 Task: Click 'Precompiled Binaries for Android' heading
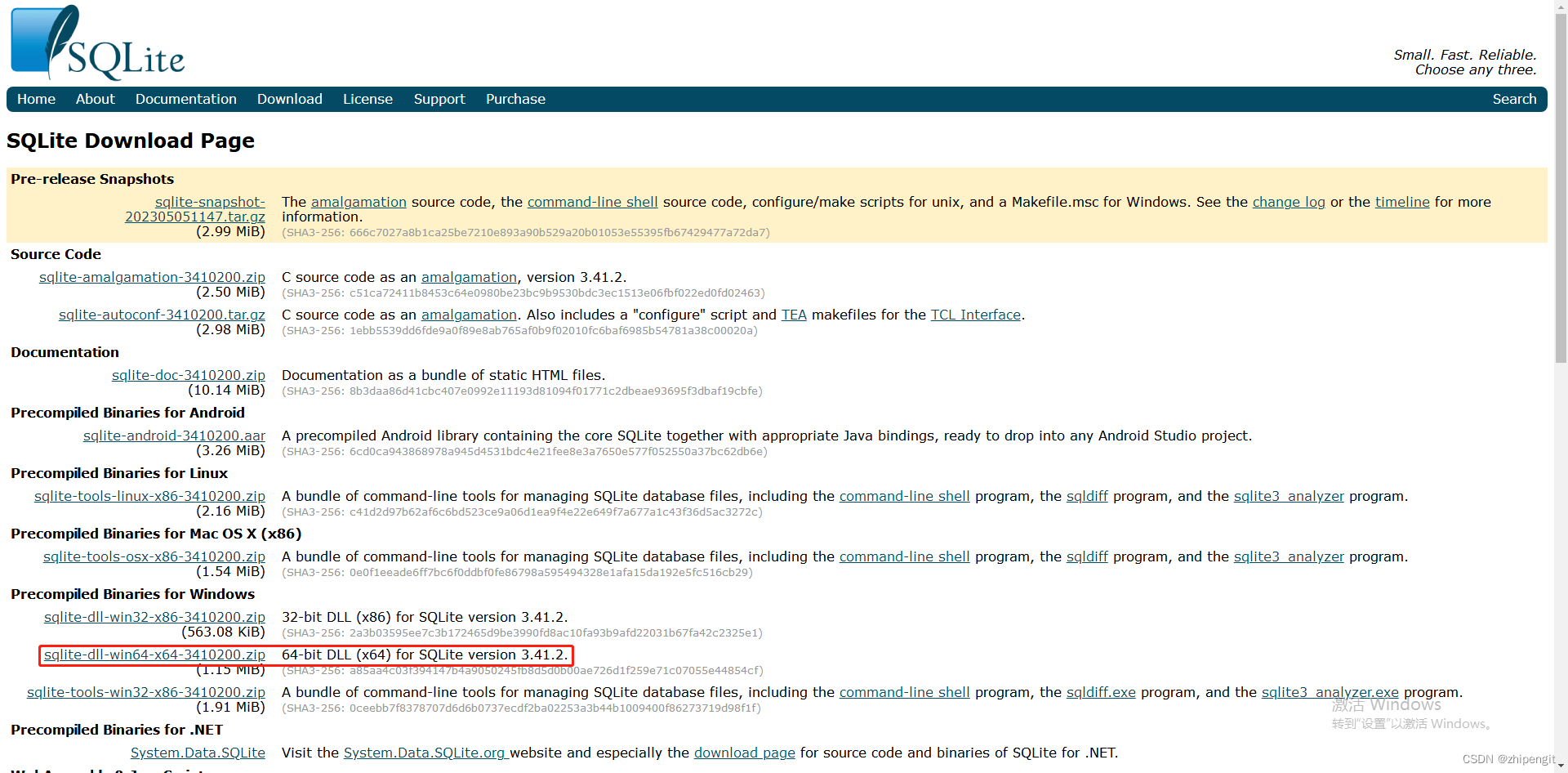[127, 413]
